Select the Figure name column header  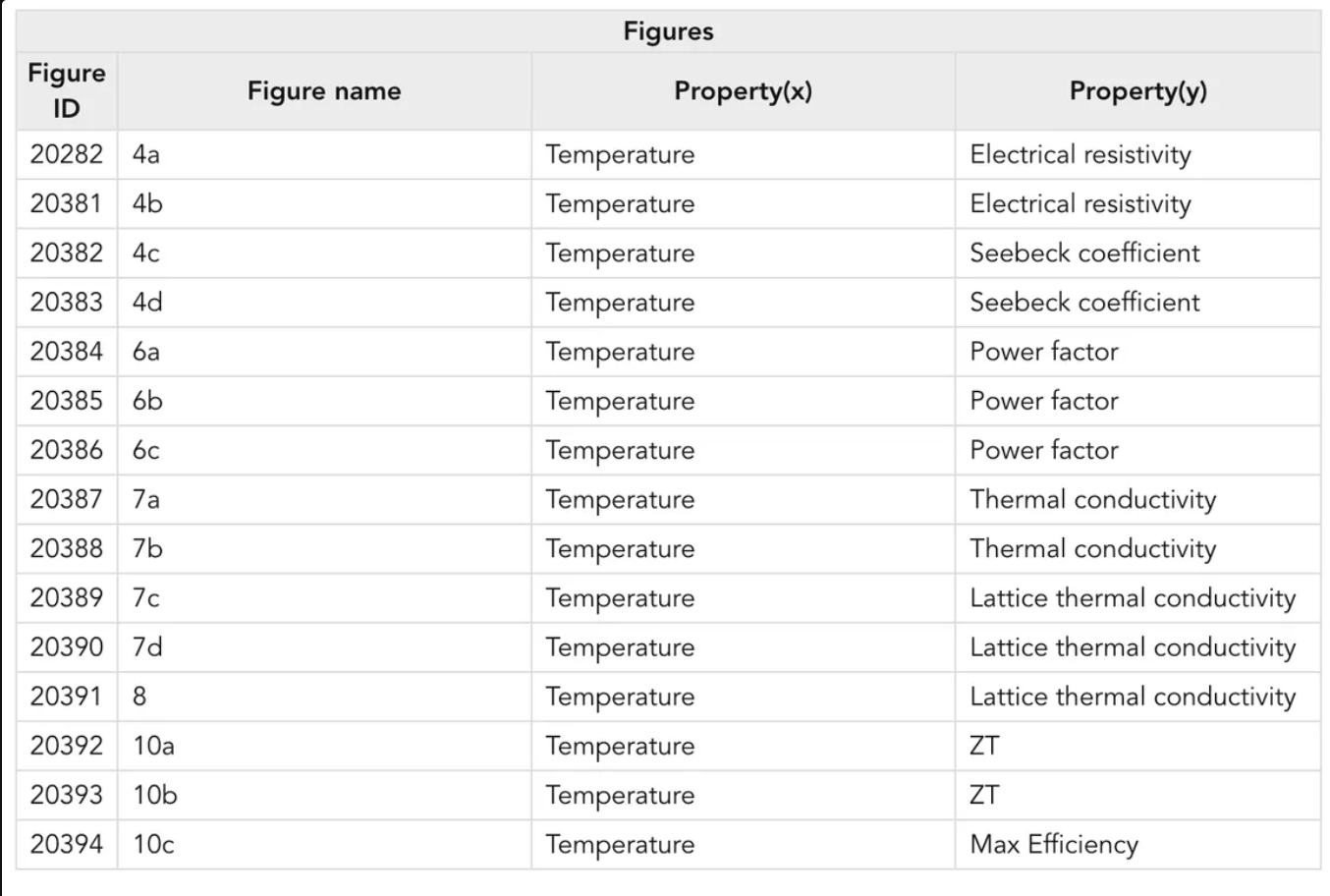tap(324, 90)
